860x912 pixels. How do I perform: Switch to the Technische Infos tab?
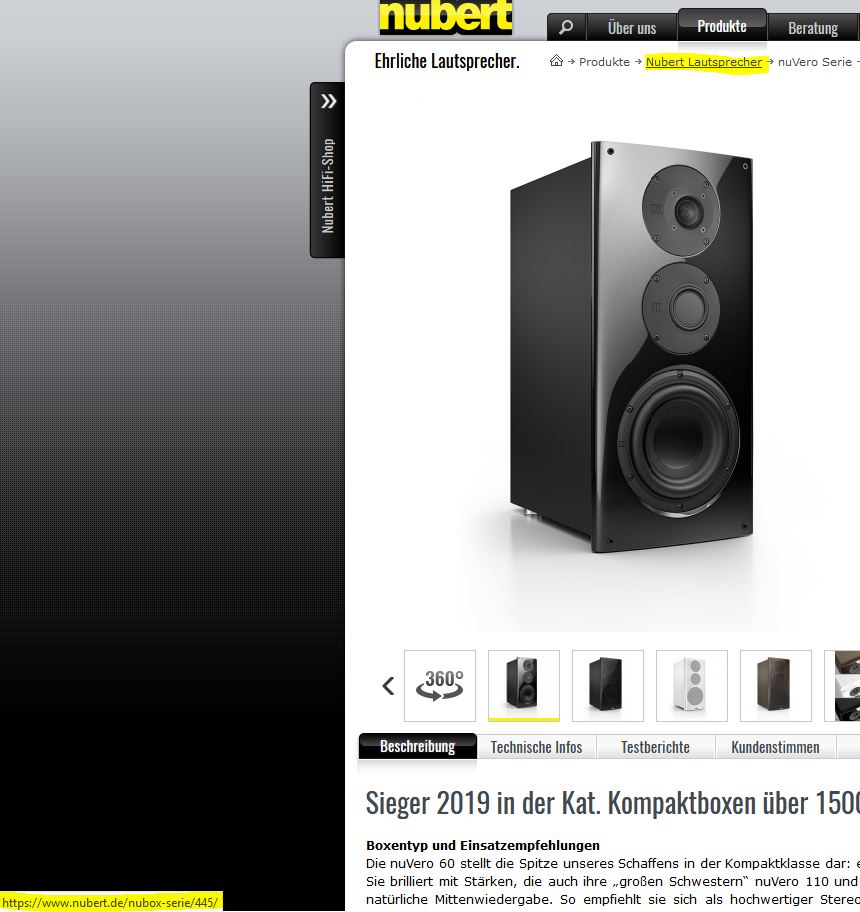point(536,747)
